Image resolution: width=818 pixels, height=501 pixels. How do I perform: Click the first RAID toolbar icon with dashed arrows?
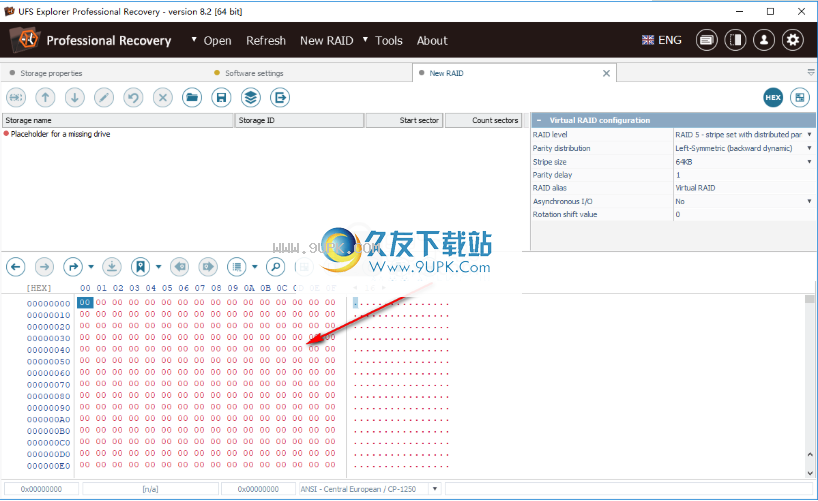click(16, 98)
